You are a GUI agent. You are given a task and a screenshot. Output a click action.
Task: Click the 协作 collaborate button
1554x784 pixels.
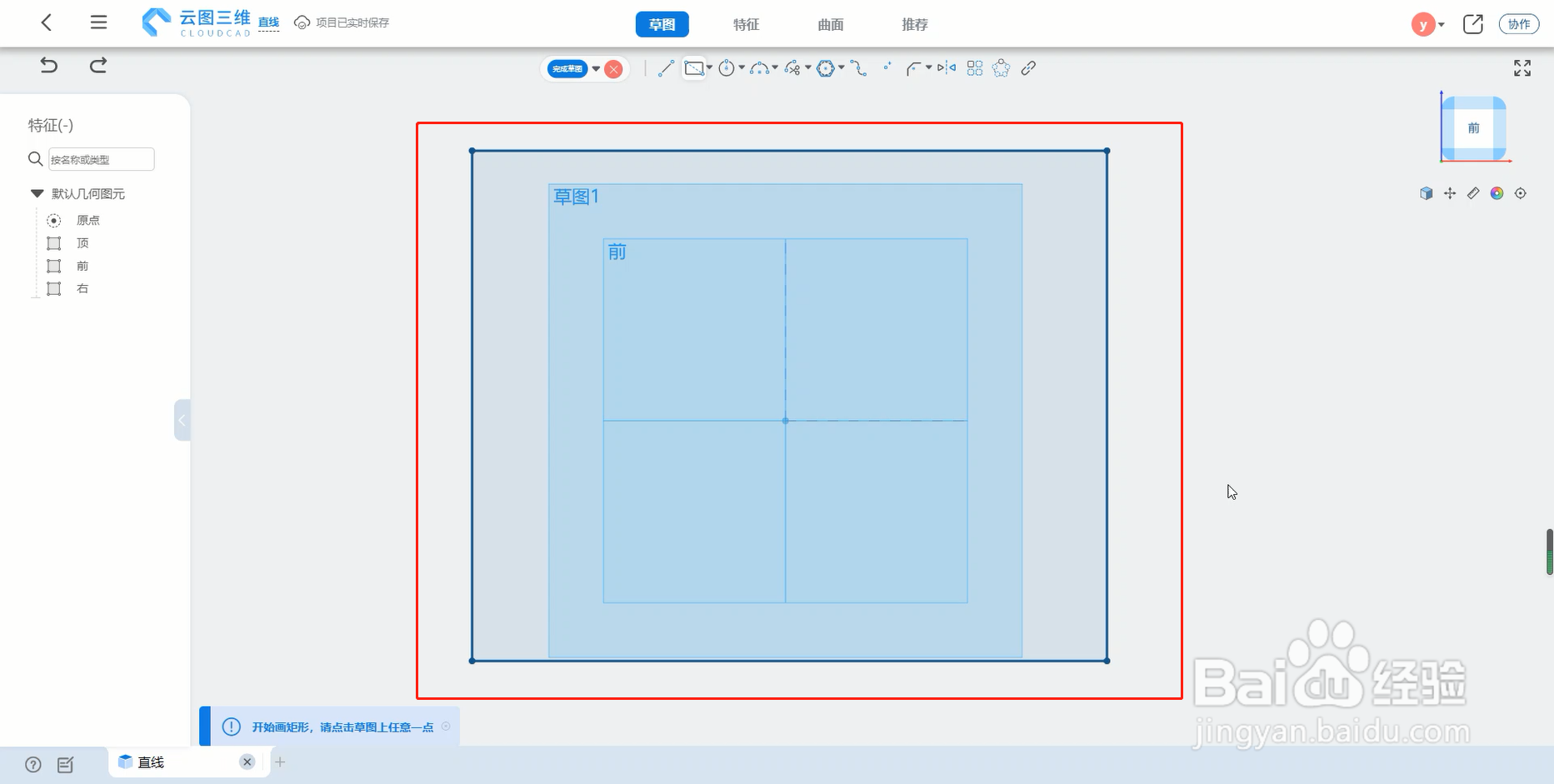[1519, 24]
